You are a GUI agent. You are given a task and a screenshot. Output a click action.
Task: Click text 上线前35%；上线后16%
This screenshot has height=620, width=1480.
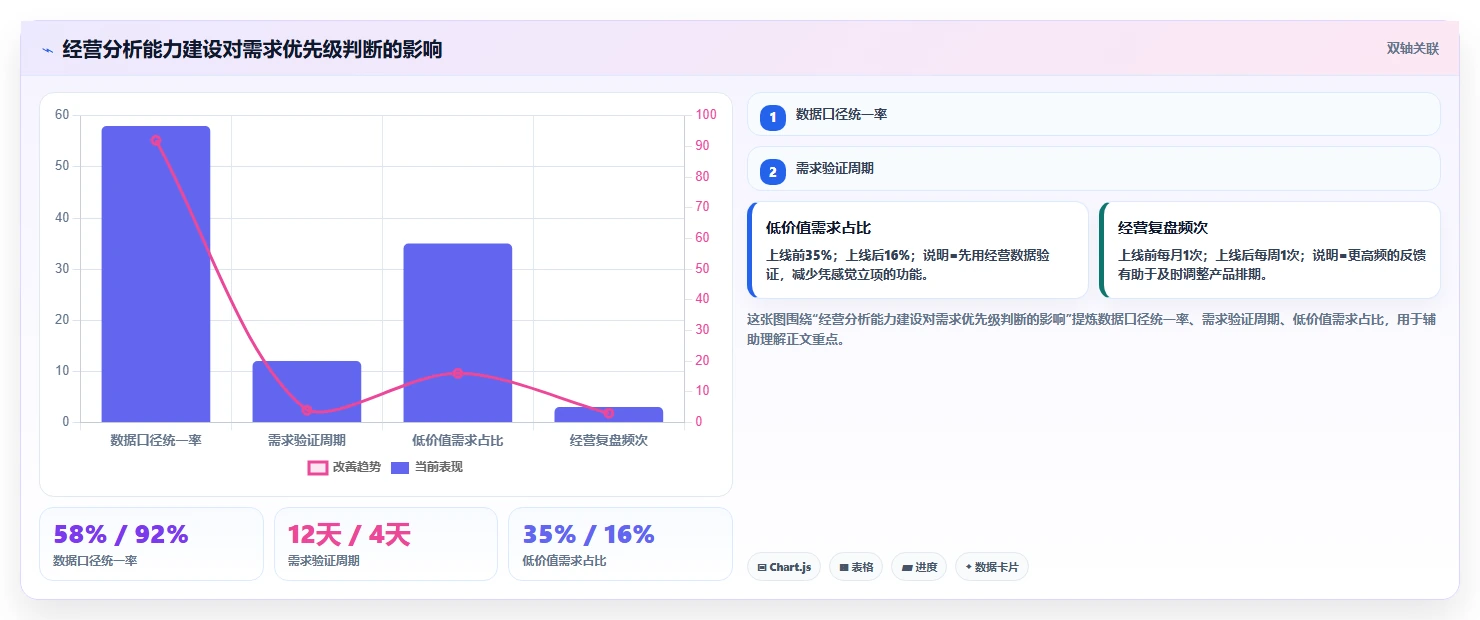842,255
